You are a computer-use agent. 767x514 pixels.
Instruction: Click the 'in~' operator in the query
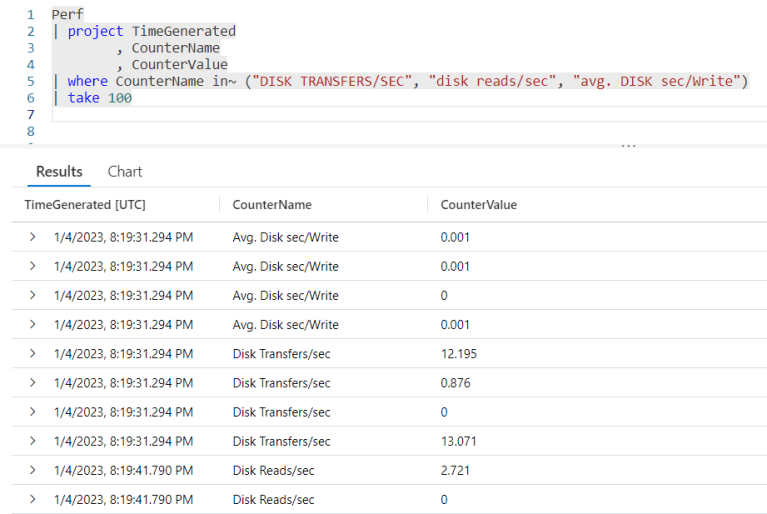point(224,81)
